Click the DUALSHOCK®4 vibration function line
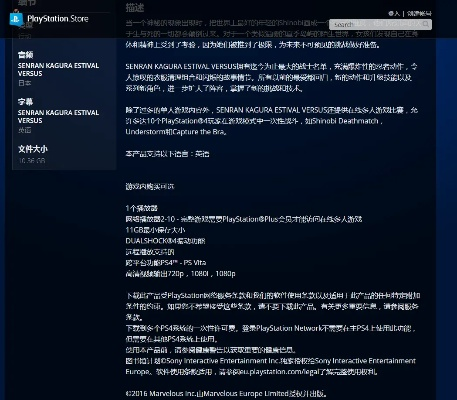Screen dimensions: 457x400 tap(165, 241)
